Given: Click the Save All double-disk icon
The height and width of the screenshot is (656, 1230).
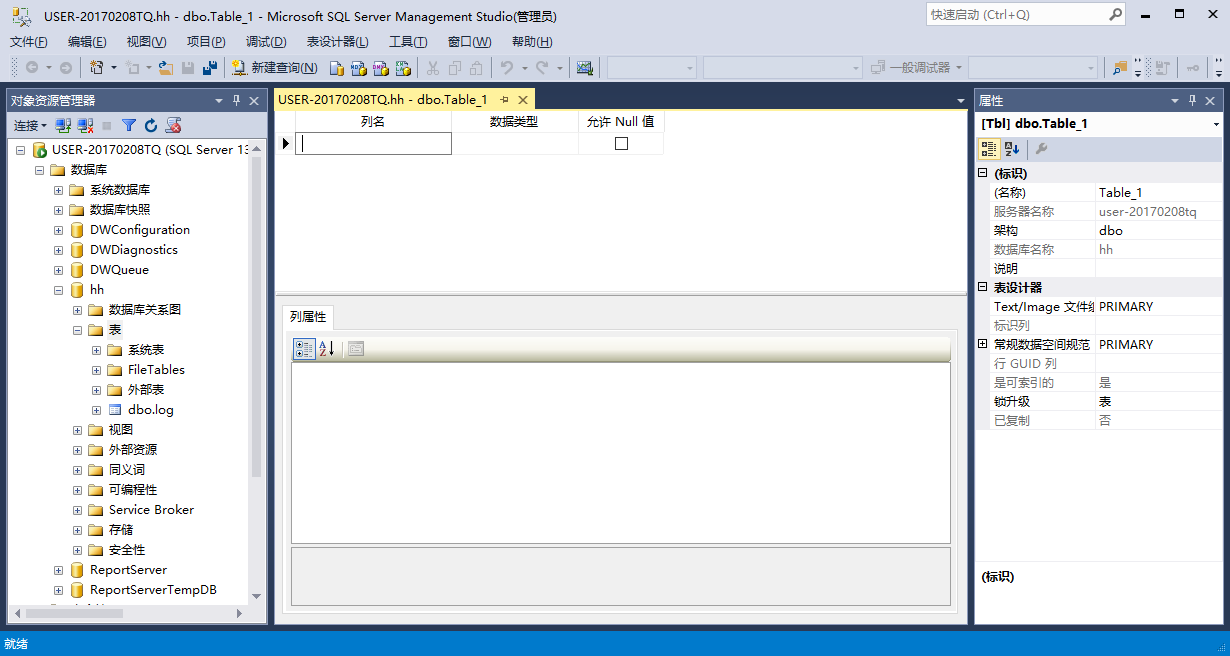Looking at the screenshot, I should tap(210, 68).
